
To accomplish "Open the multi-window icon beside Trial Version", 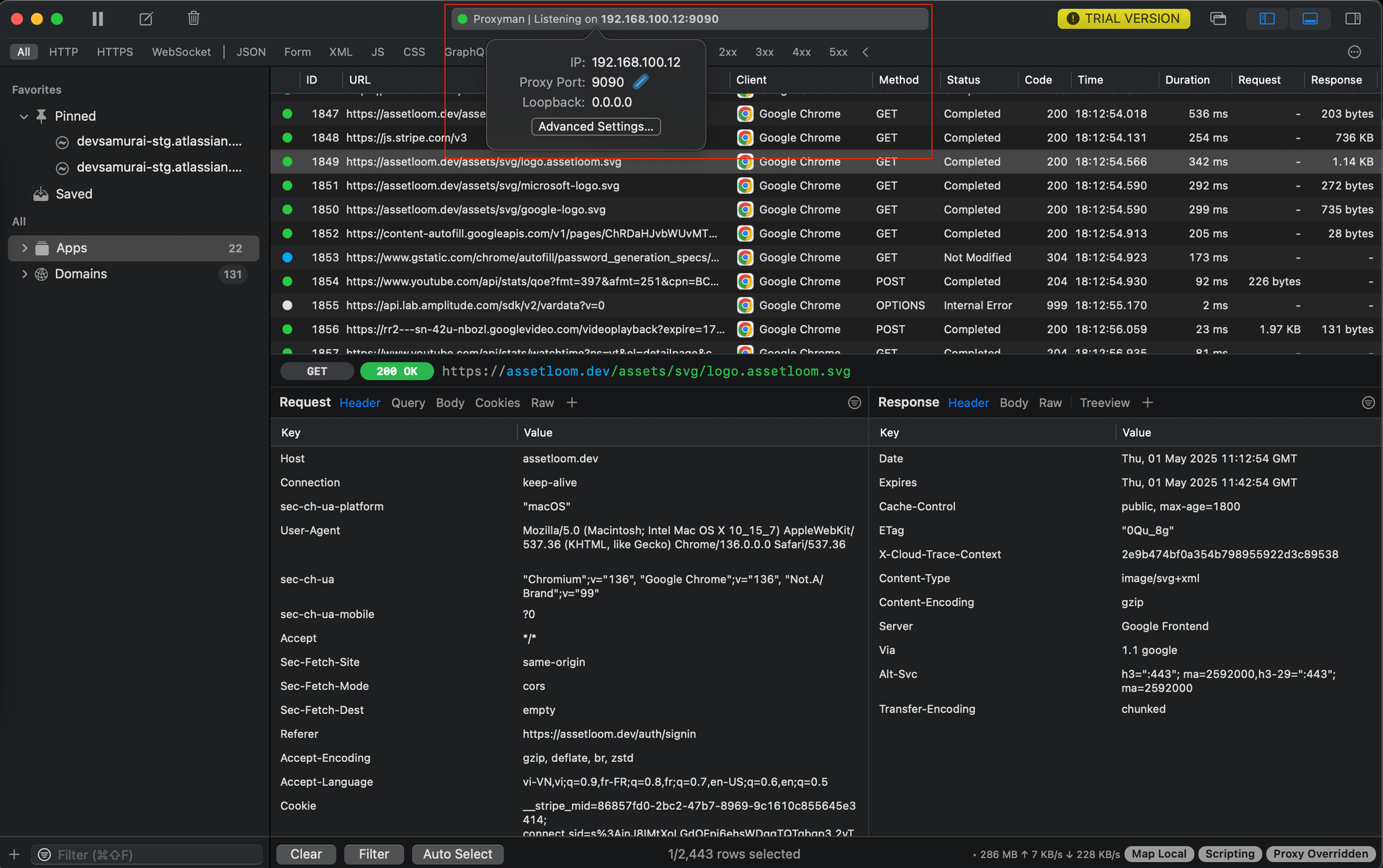I will pos(1218,19).
